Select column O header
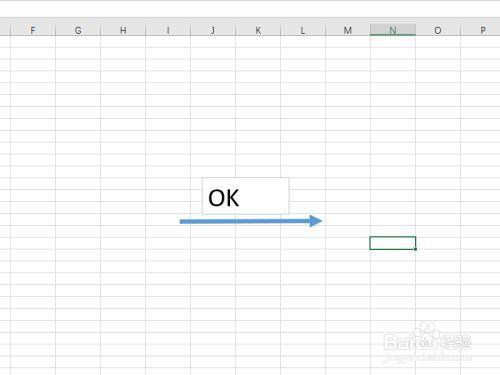Viewport: 500px width, 375px height. coord(438,30)
